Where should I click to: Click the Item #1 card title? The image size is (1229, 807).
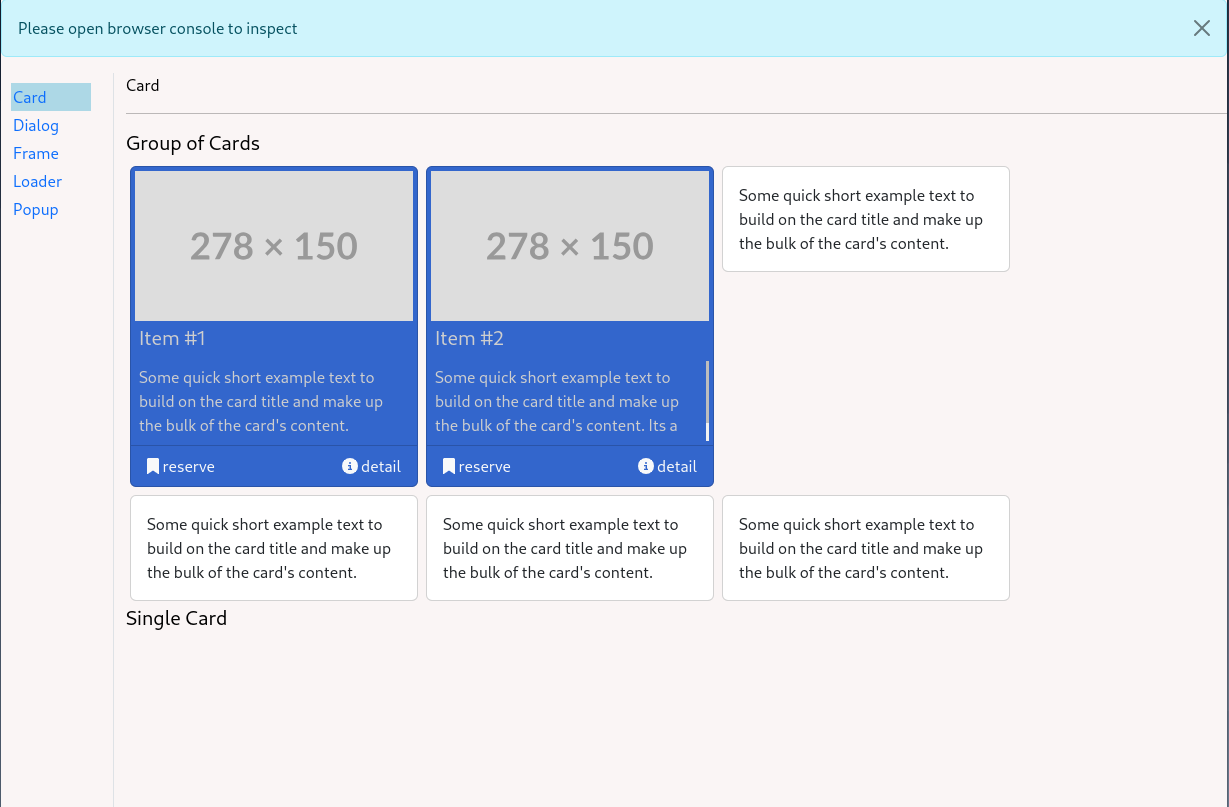[x=172, y=338]
